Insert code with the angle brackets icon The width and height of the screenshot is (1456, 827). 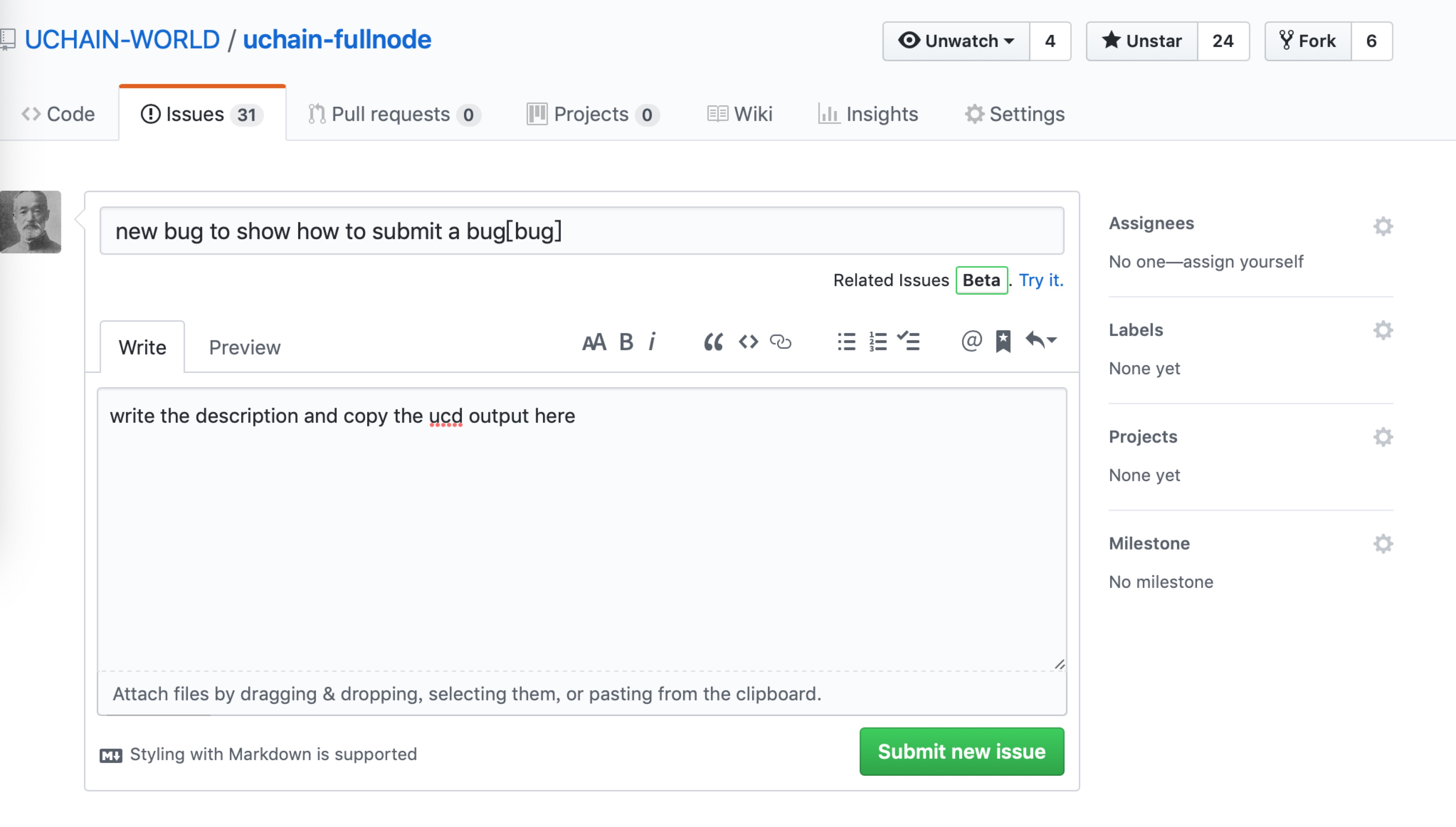click(748, 342)
